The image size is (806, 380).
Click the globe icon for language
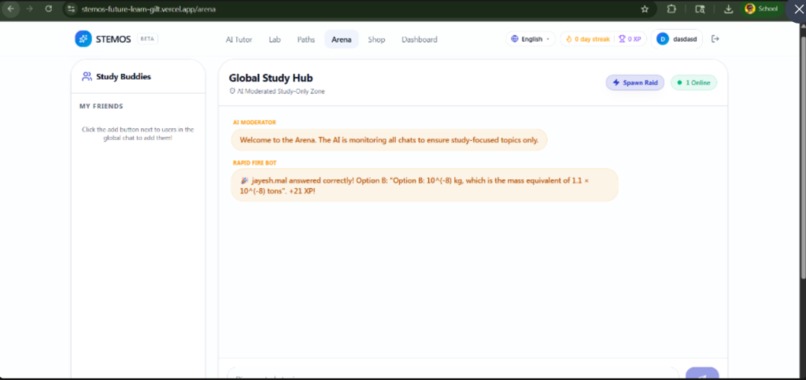click(x=515, y=39)
